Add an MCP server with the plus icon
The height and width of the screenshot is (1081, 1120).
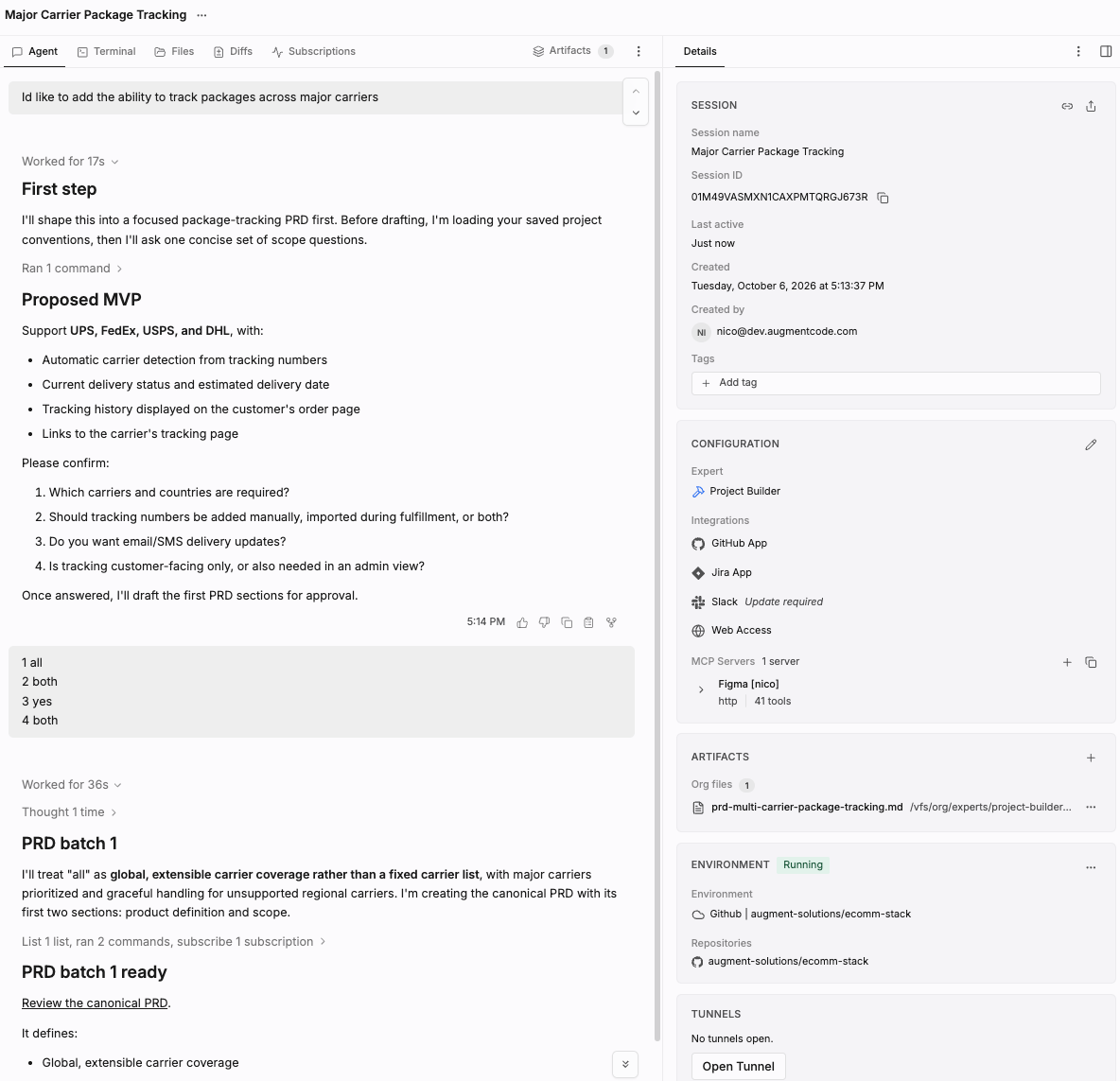1067,663
